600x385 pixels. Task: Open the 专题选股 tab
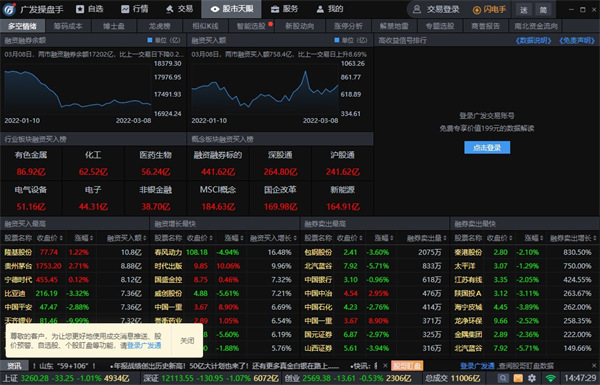click(440, 26)
